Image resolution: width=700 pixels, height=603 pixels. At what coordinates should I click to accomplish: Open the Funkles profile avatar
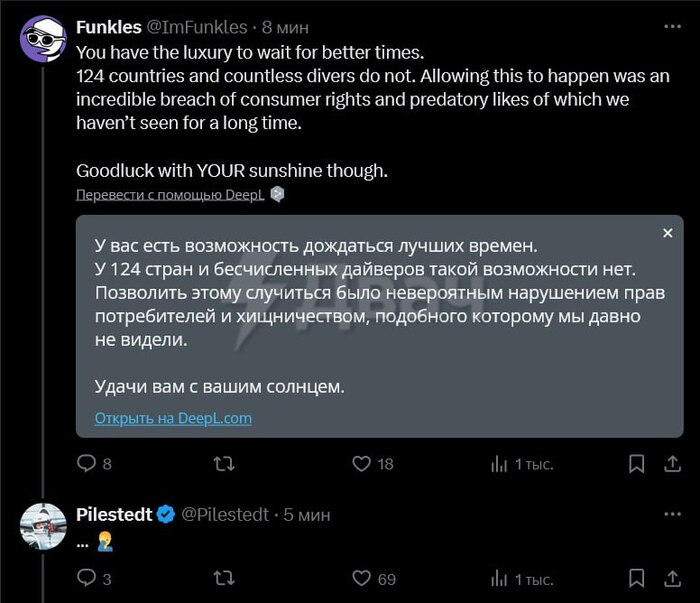(x=43, y=38)
